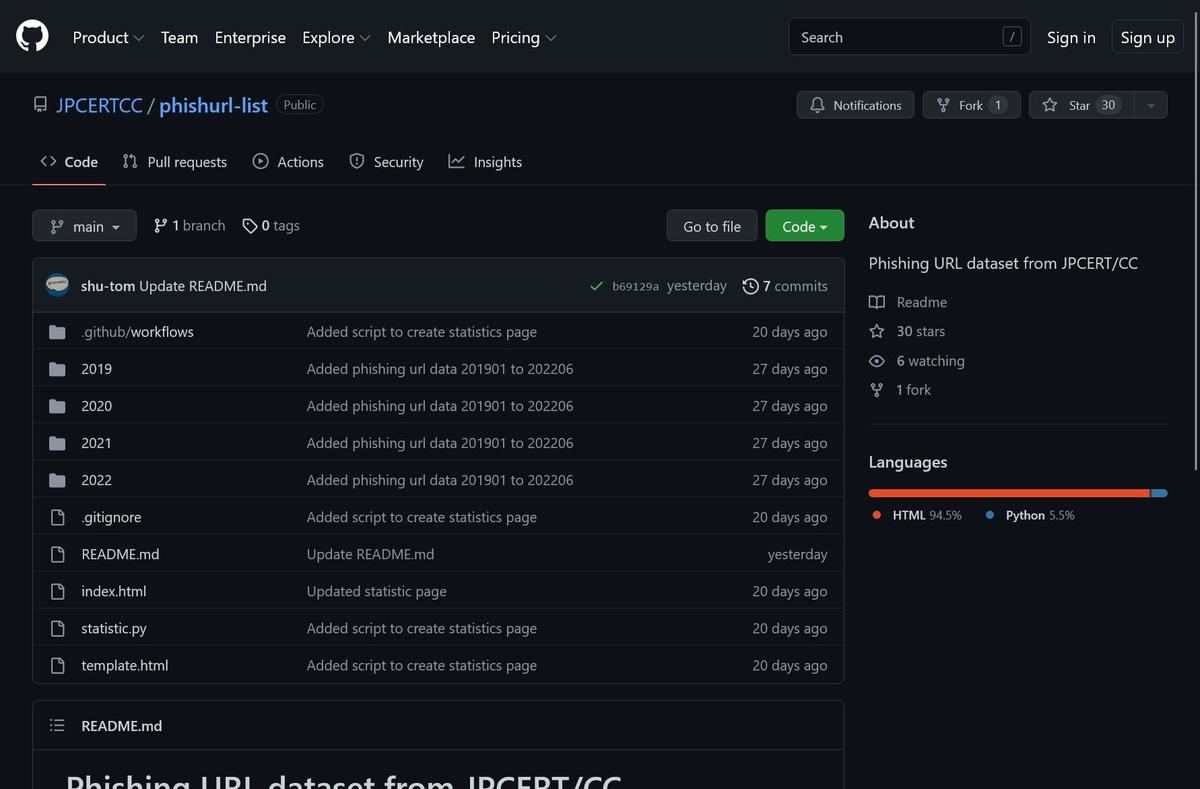The image size is (1200, 789).
Task: Switch to the Pull requests tab
Action: pyautogui.click(x=175, y=162)
